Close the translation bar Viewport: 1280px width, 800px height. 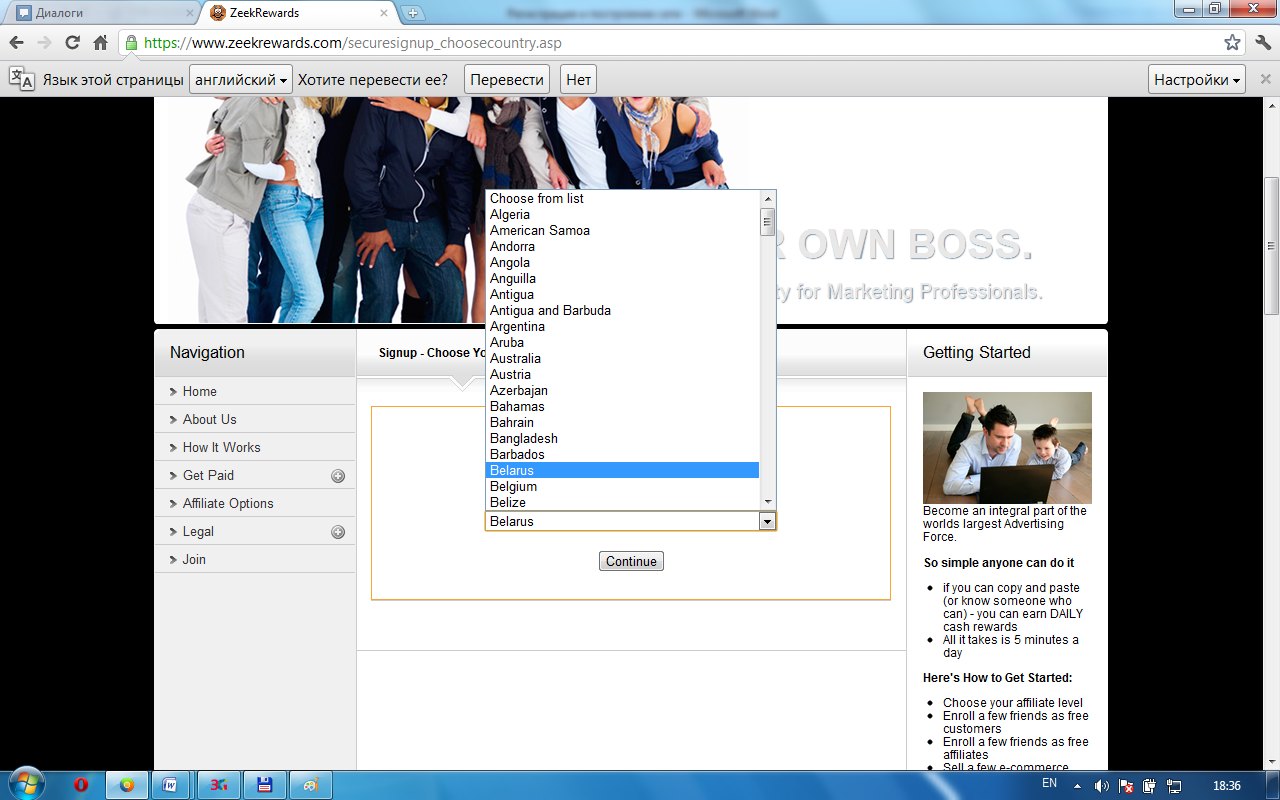(x=1265, y=79)
